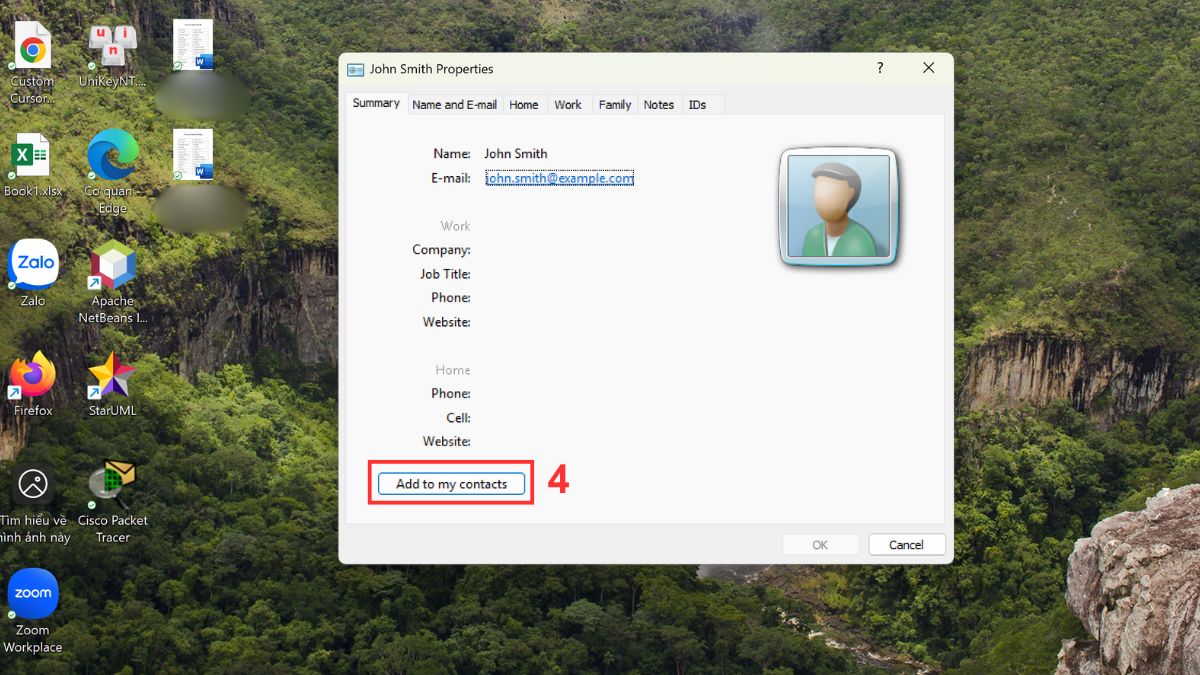
Task: Launch Firefox from the desktop
Action: (33, 375)
